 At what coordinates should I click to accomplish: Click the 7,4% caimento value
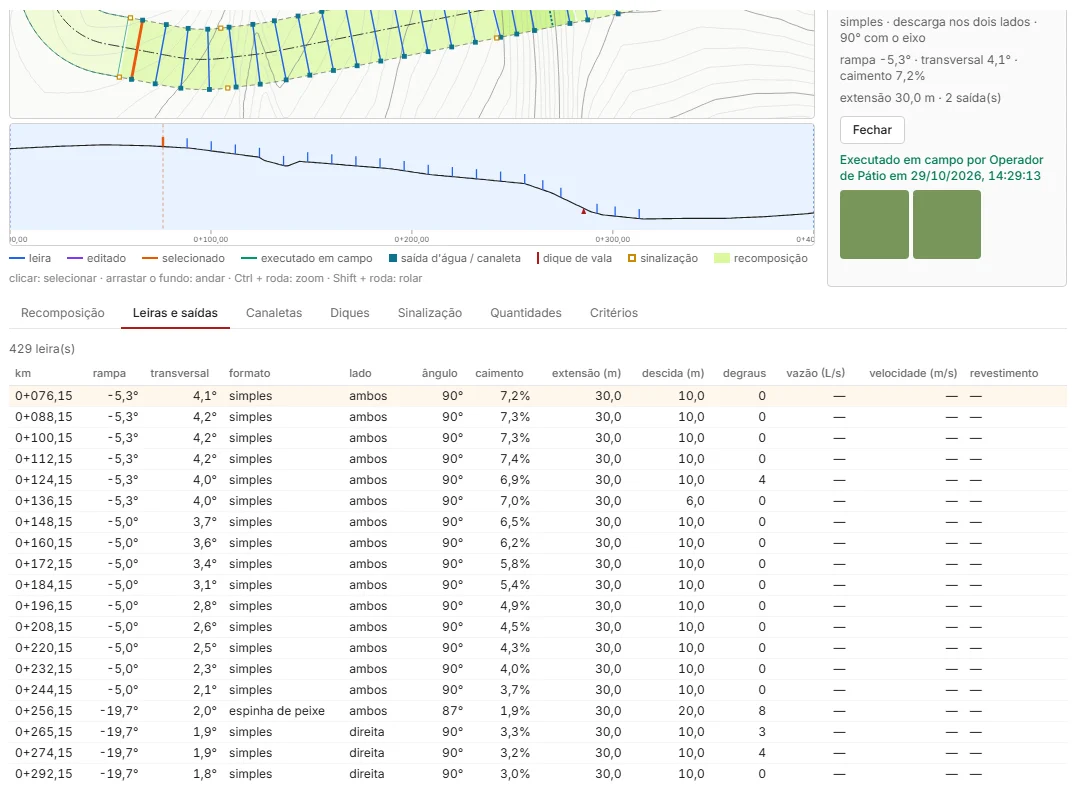point(515,459)
